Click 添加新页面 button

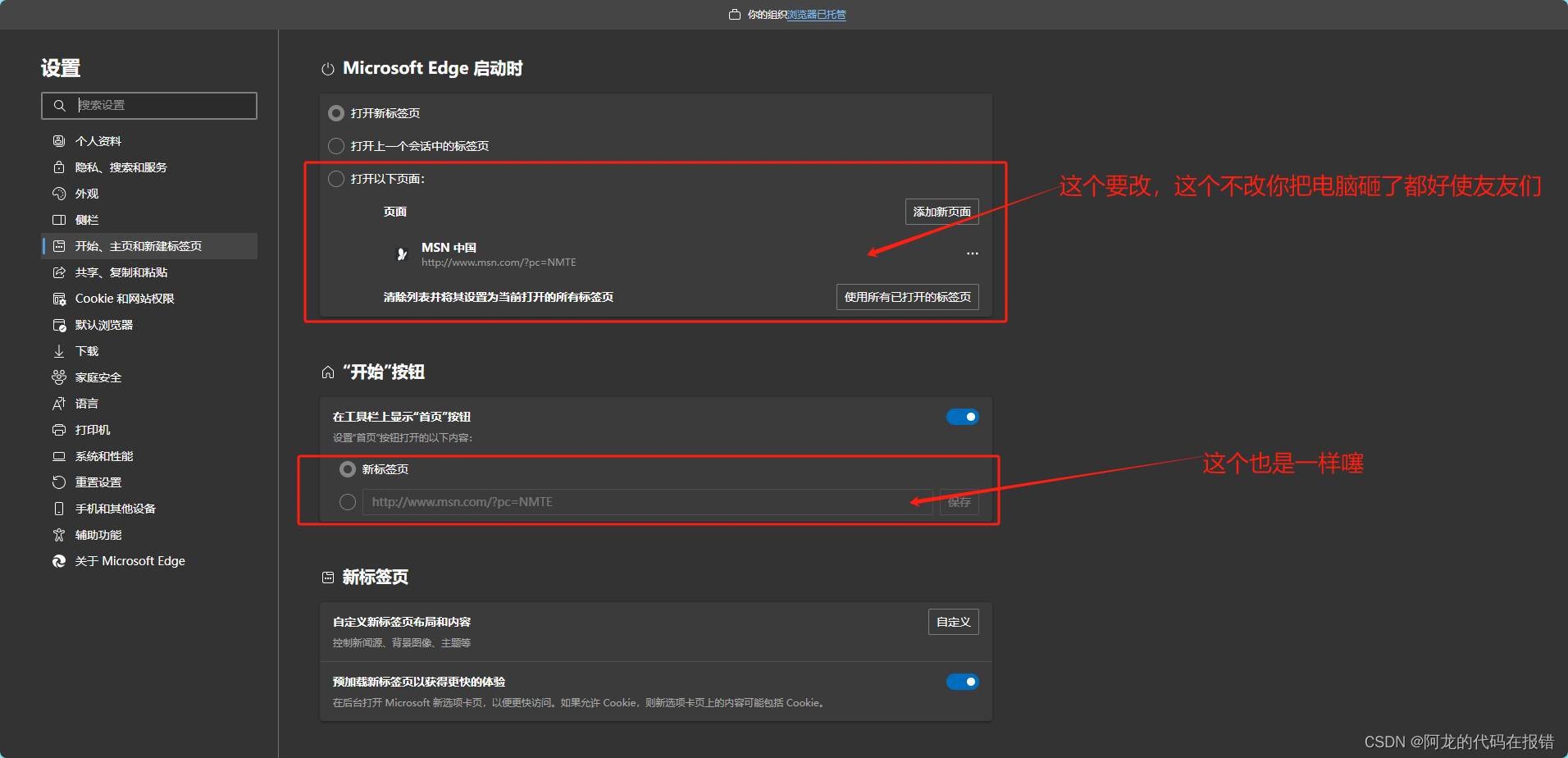point(942,212)
